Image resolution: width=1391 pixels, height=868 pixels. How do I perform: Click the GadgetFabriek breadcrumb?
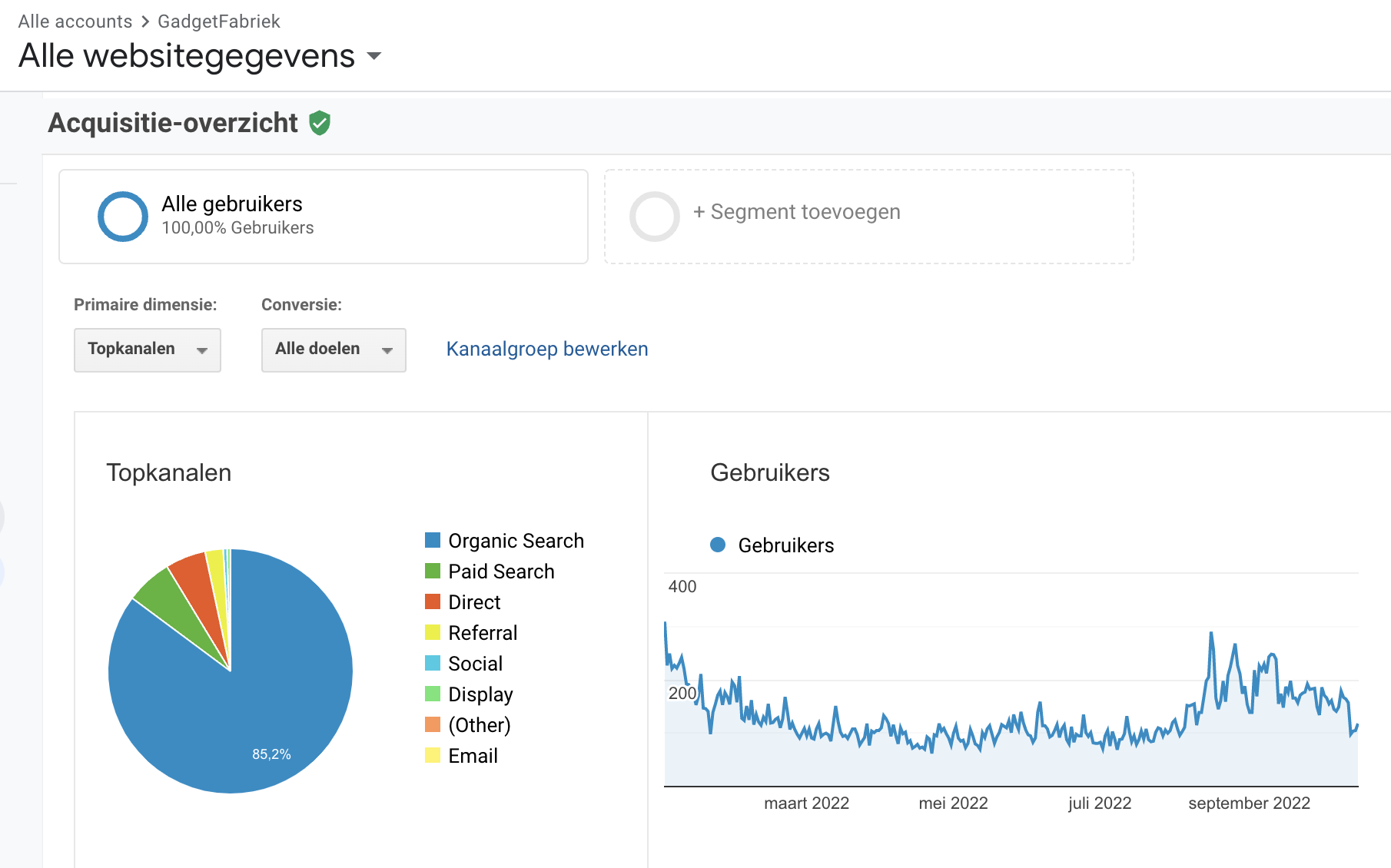(x=219, y=22)
